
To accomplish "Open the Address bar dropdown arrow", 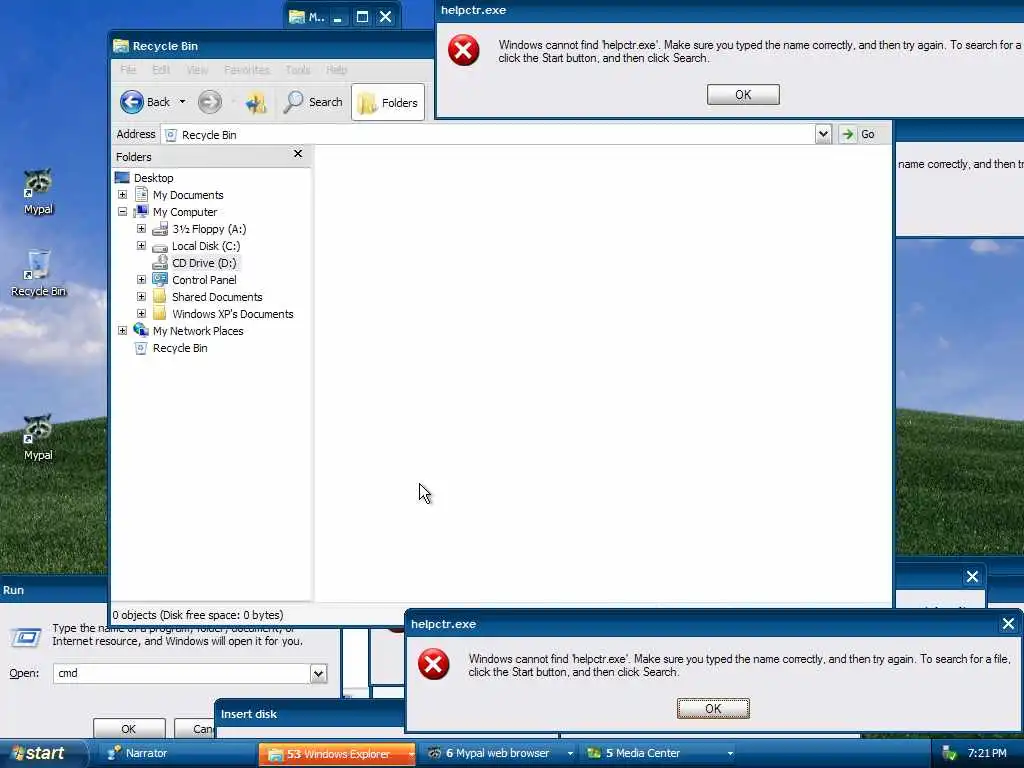I will click(823, 135).
